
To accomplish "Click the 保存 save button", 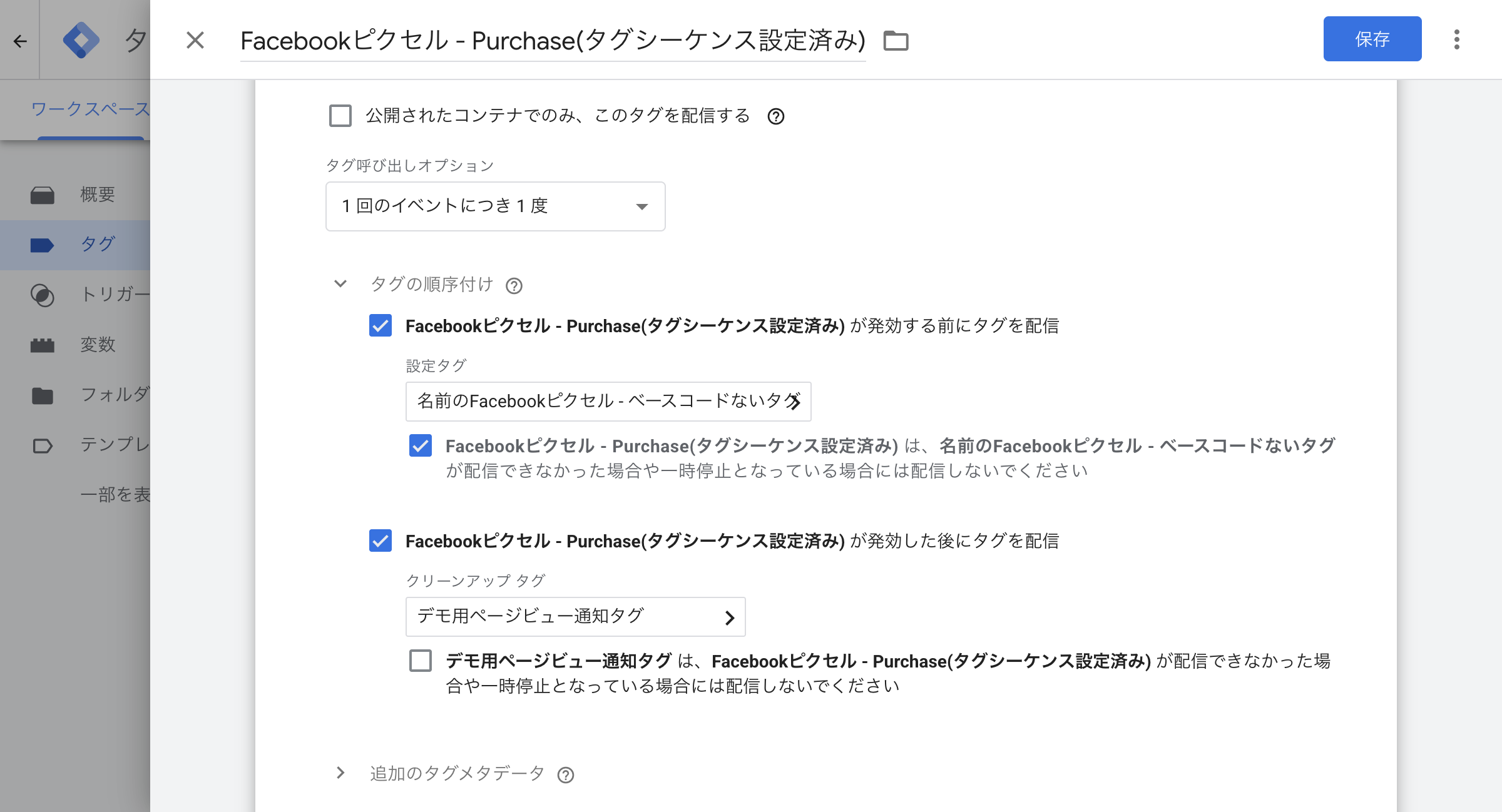I will click(1372, 39).
